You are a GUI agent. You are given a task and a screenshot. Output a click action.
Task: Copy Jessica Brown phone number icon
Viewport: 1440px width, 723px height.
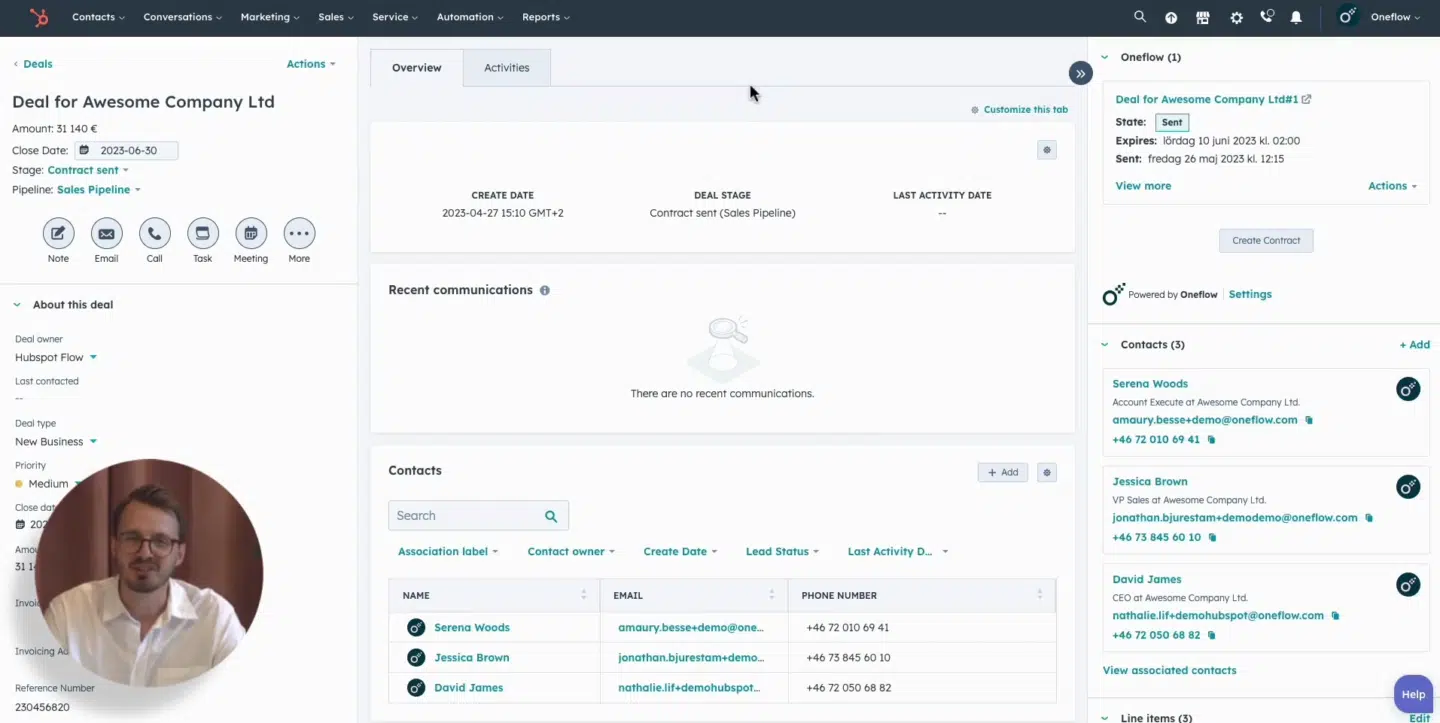click(1212, 537)
